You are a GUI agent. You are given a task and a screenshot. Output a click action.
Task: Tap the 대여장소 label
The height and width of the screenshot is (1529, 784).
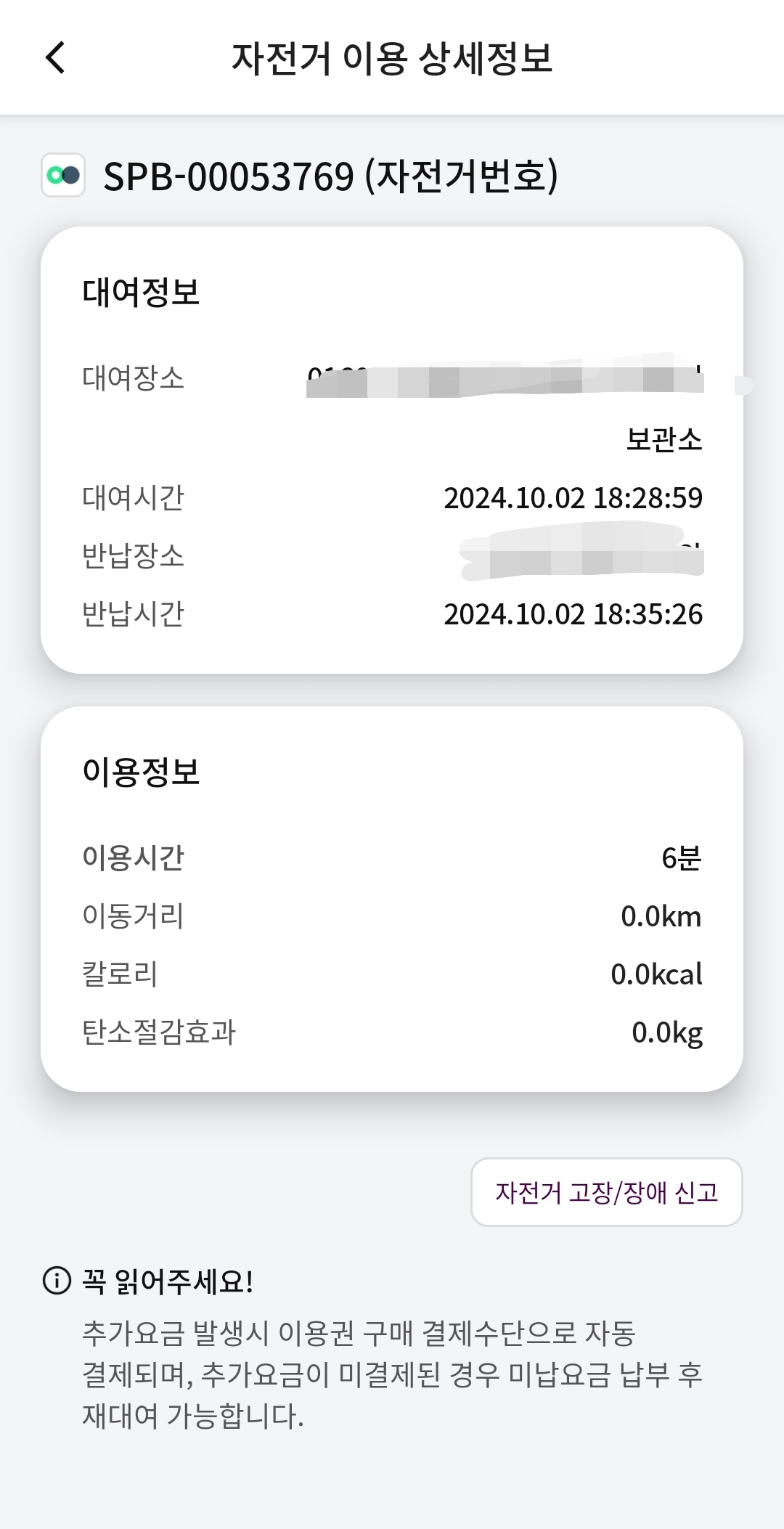133,378
